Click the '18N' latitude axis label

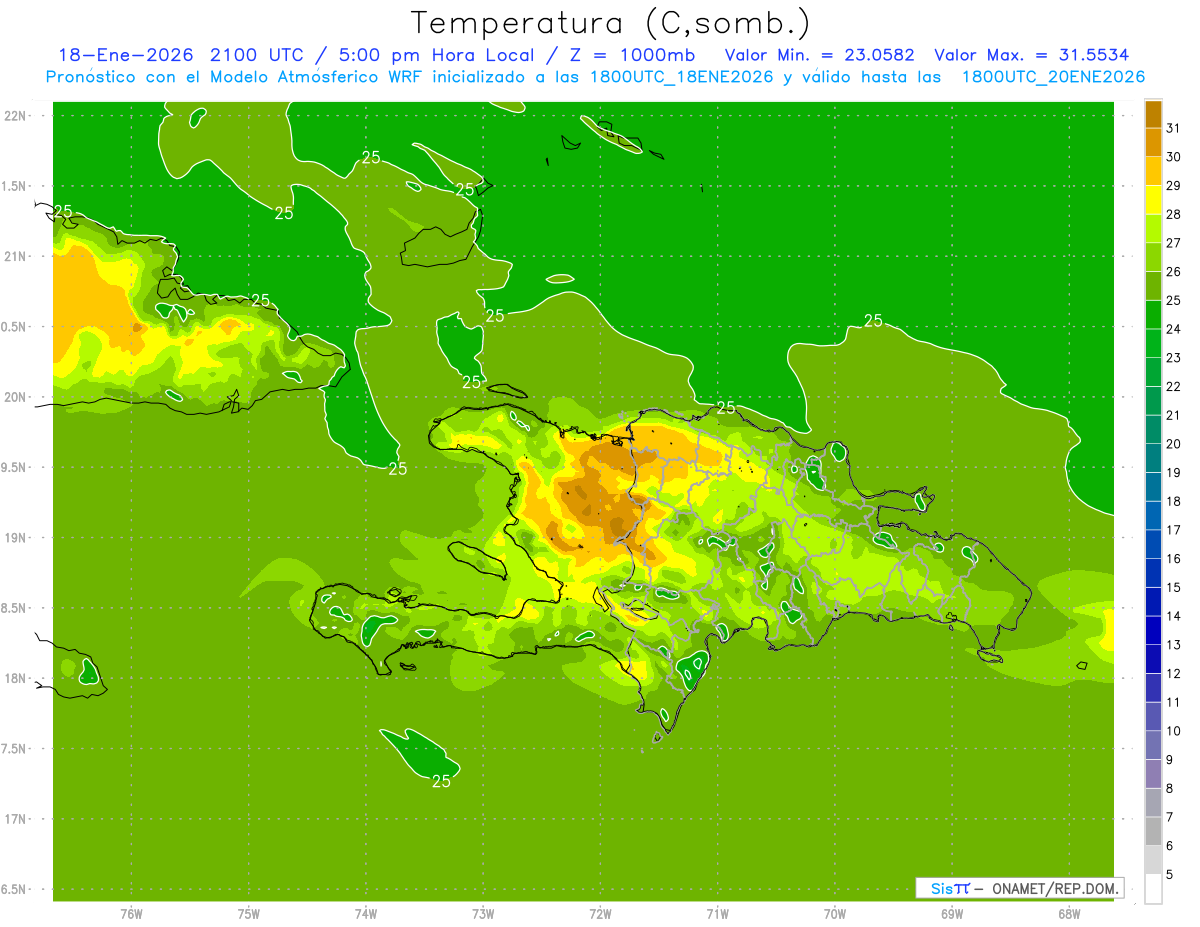point(16,679)
